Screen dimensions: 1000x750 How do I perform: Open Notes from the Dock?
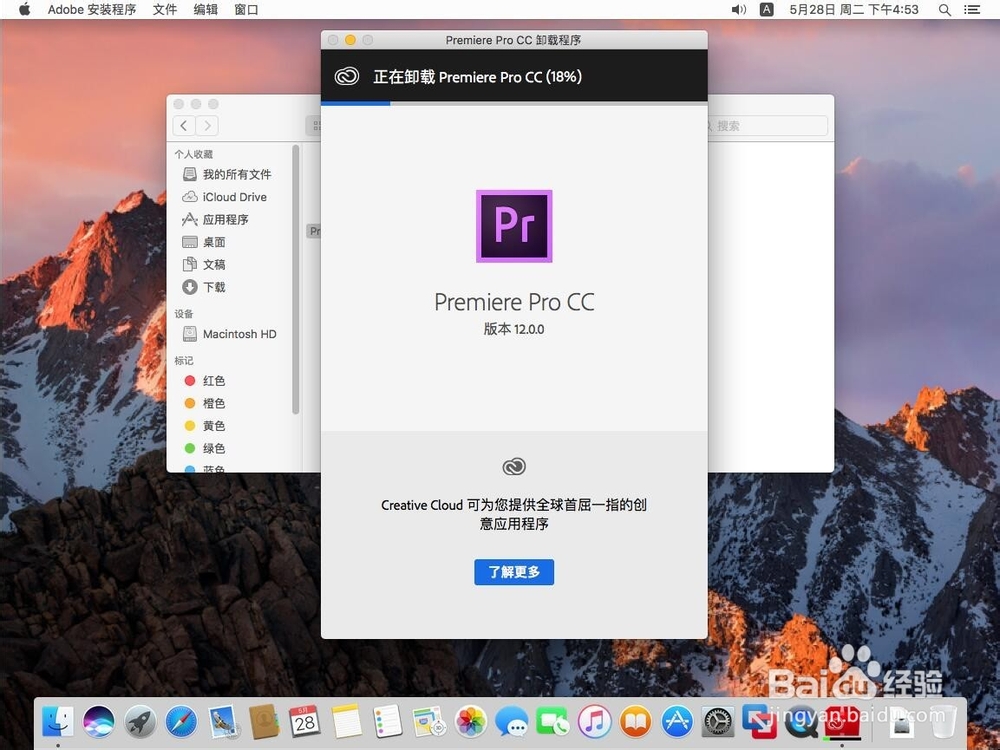346,722
